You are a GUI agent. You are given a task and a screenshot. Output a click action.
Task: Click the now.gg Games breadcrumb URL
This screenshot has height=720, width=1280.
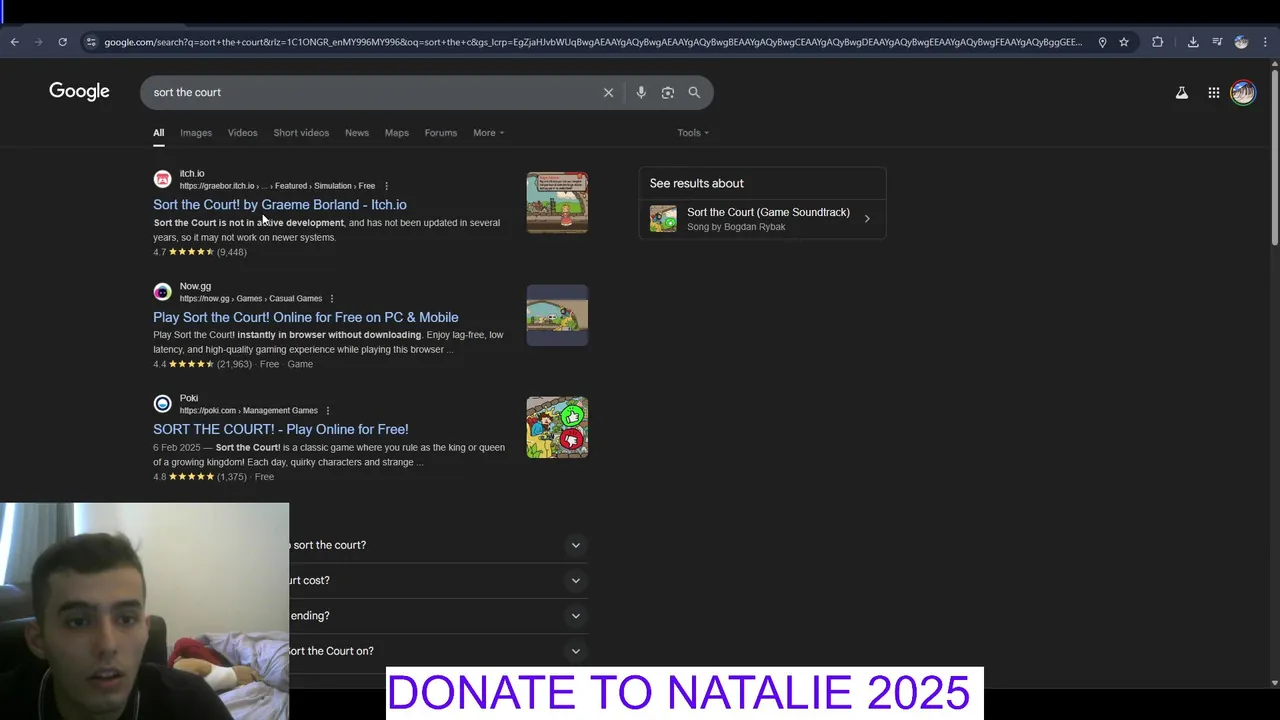tap(251, 298)
